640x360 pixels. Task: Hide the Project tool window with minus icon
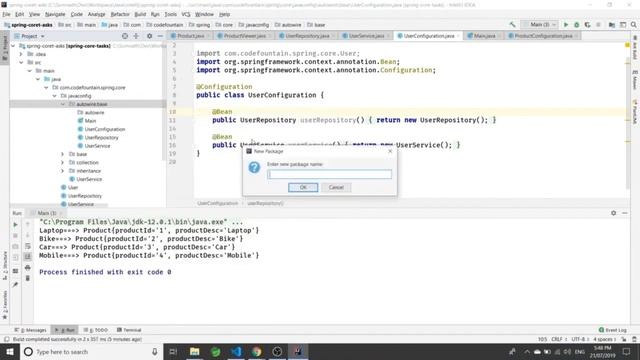pyautogui.click(x=160, y=36)
